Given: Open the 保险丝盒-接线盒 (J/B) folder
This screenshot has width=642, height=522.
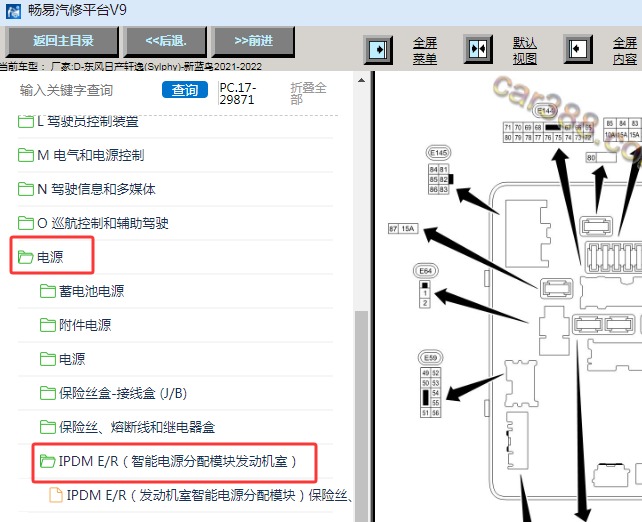Looking at the screenshot, I should tap(123, 393).
